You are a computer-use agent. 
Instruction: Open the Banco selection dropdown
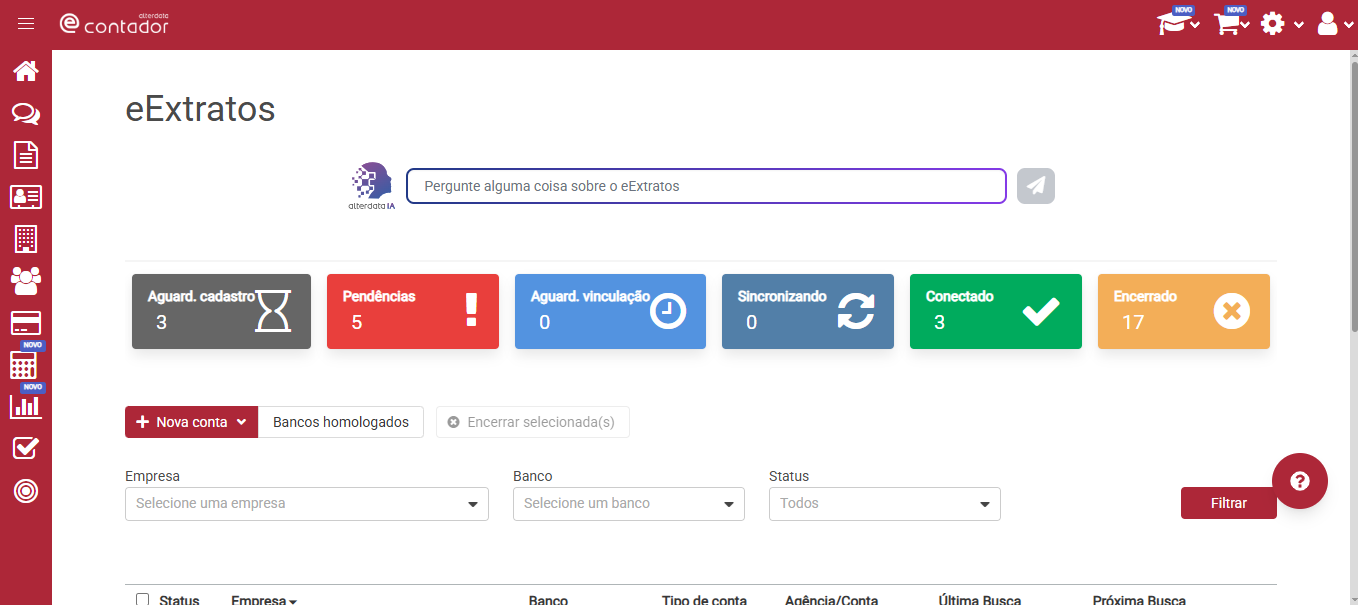click(629, 504)
